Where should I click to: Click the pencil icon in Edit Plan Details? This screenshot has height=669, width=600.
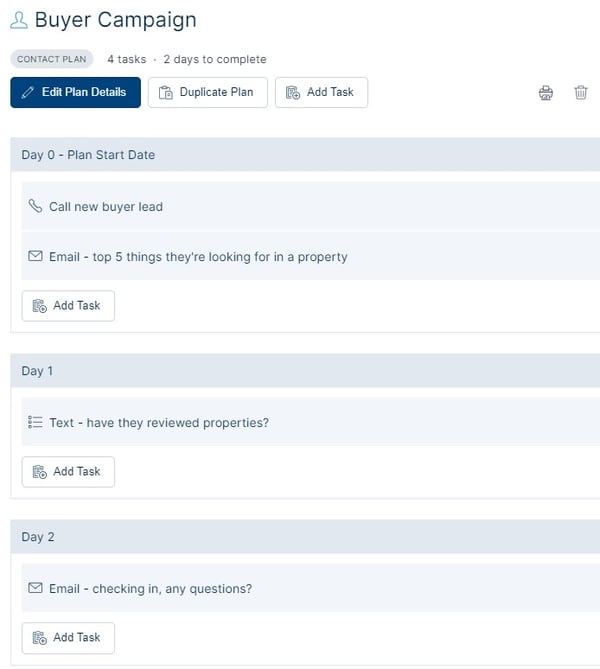tap(28, 92)
